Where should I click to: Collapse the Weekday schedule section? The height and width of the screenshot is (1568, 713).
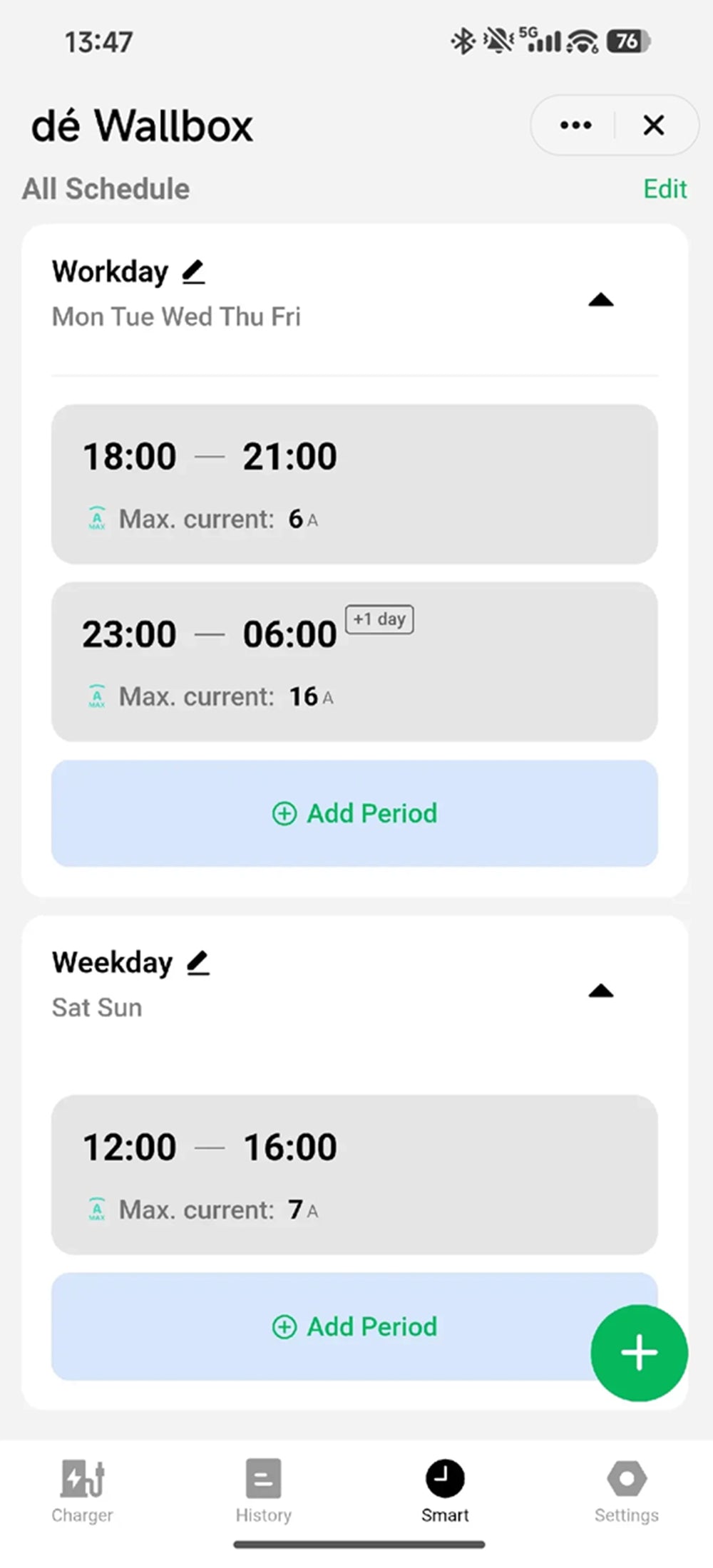tap(601, 991)
